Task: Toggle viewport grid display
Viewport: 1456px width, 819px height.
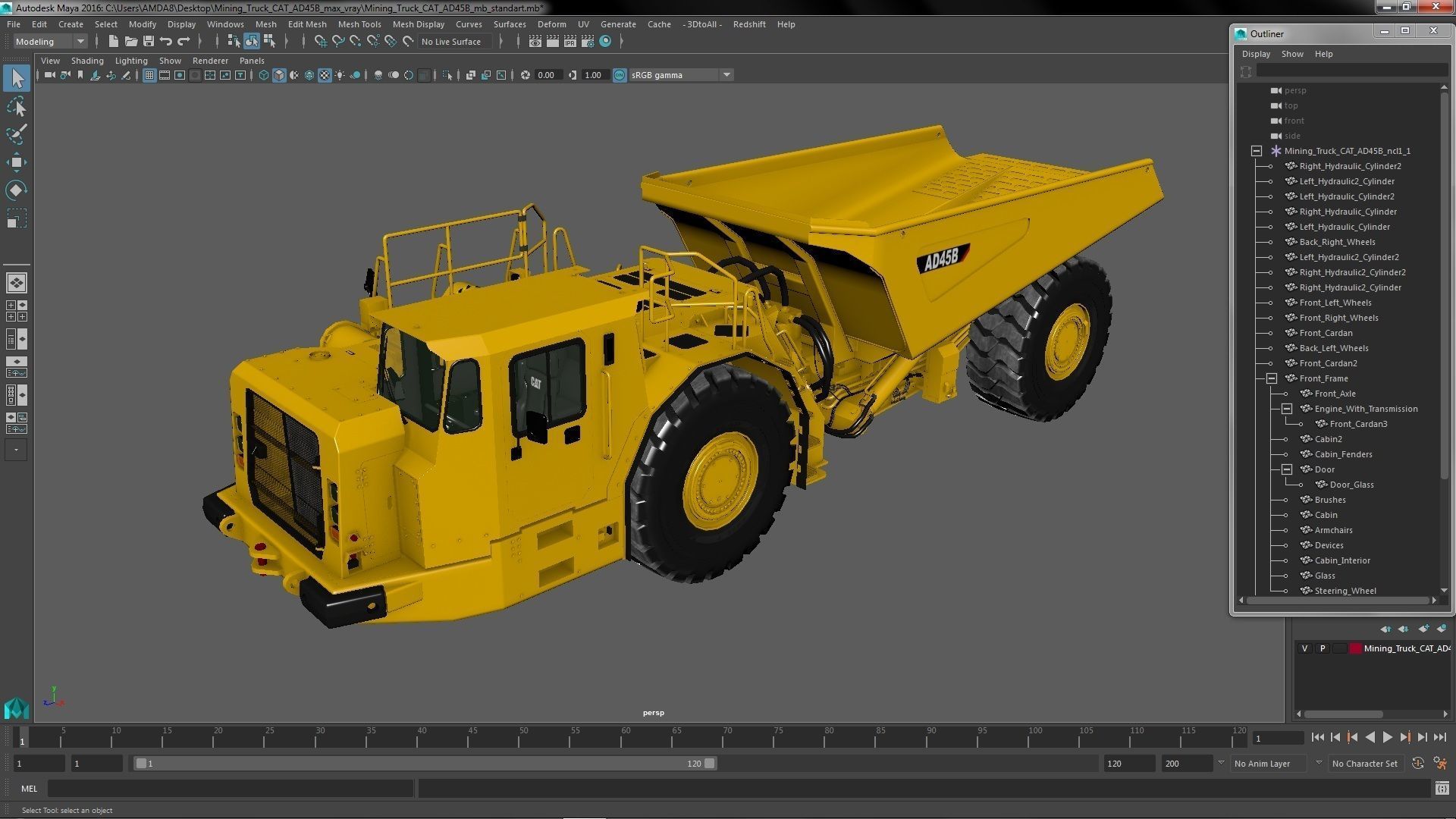Action: (149, 75)
